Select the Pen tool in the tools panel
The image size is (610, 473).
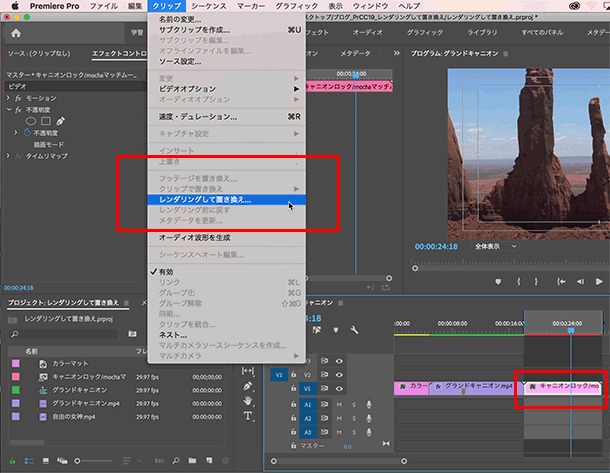(x=248, y=386)
